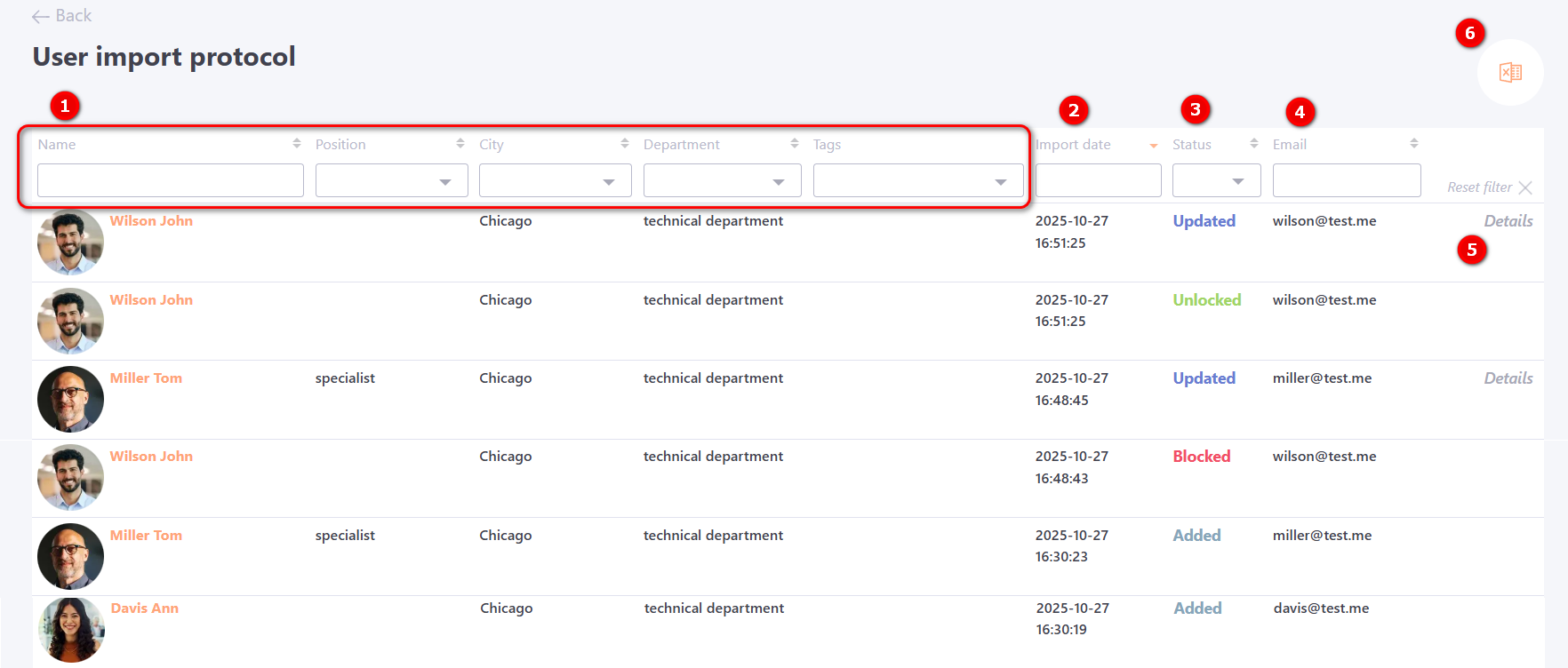The image size is (1568, 668).
Task: Sort the table by Name column
Action: click(297, 144)
